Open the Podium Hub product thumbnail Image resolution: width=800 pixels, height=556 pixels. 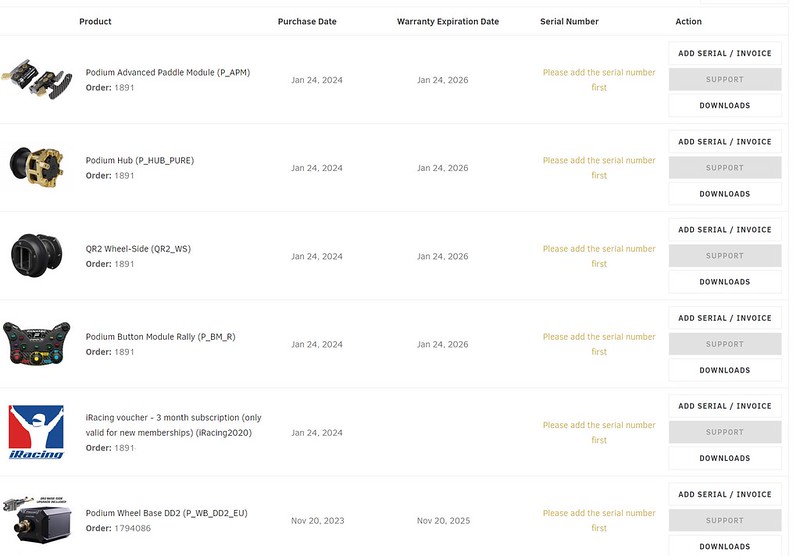point(36,167)
